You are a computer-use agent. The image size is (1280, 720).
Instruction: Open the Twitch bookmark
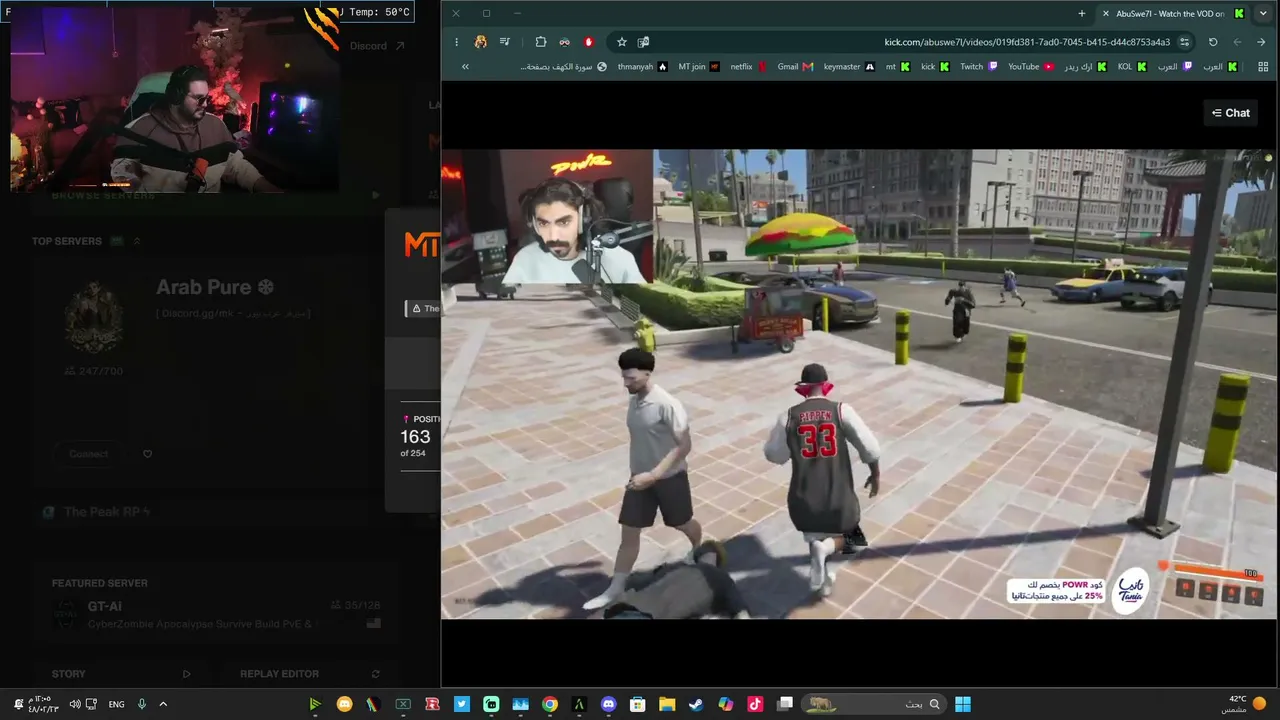[978, 66]
